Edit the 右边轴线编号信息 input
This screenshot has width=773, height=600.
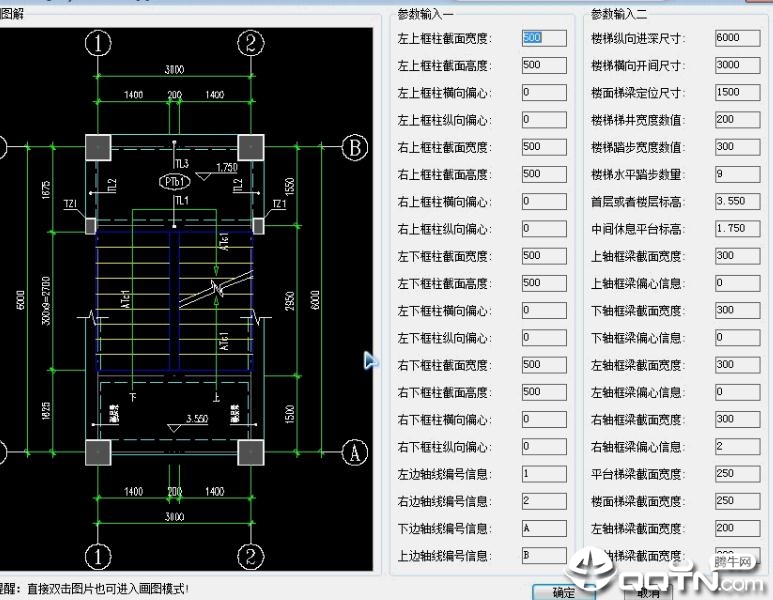[x=543, y=501]
